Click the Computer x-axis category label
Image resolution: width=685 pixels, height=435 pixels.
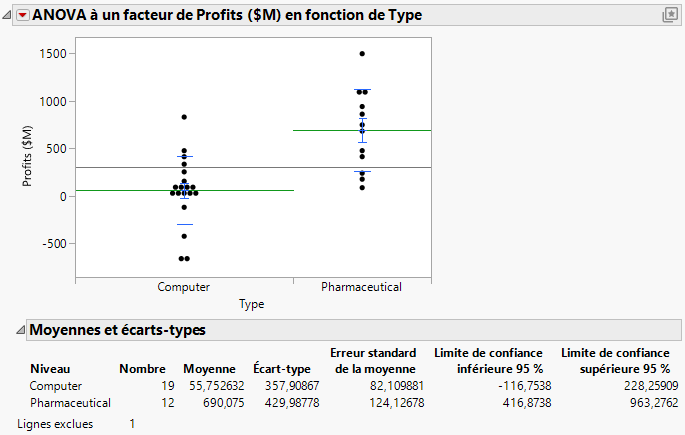tap(184, 287)
